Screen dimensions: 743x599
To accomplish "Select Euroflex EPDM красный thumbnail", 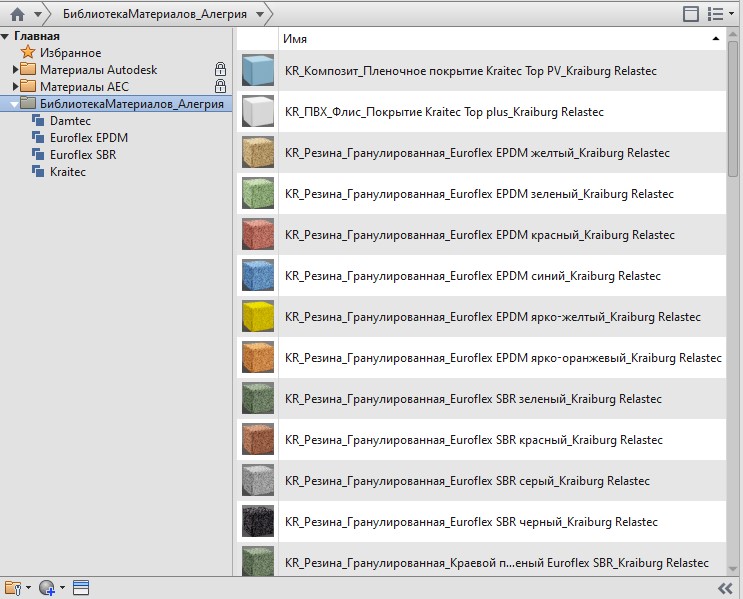I will pos(258,234).
